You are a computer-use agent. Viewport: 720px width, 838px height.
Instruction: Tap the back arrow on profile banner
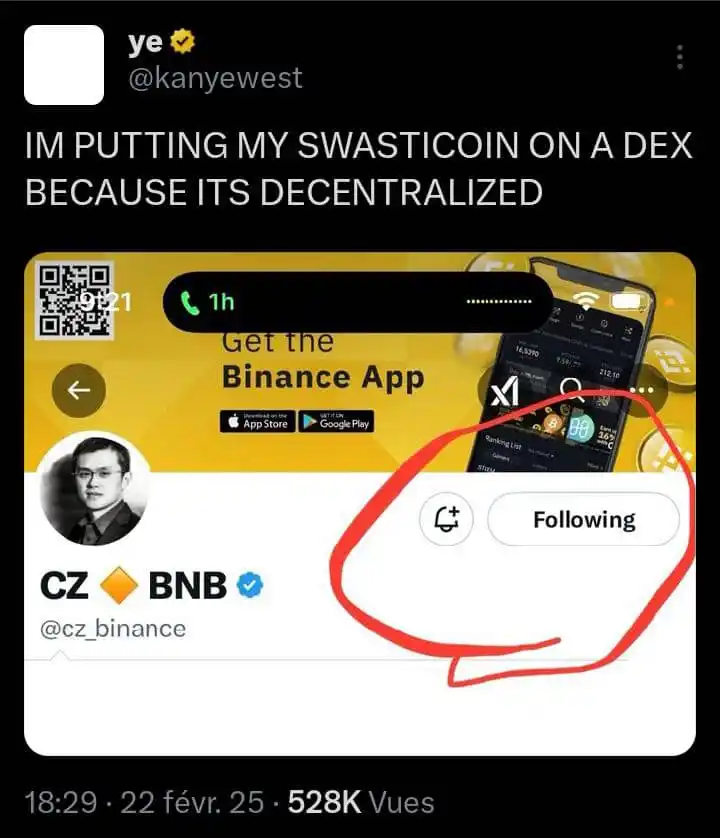(79, 391)
